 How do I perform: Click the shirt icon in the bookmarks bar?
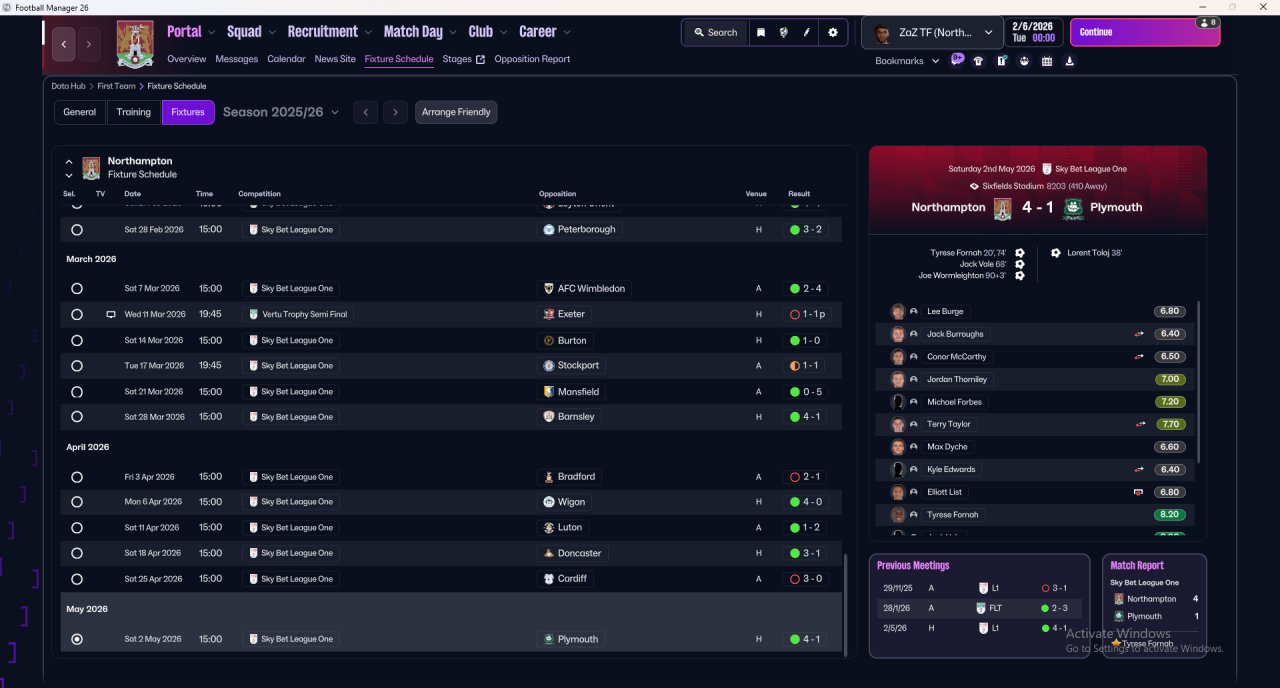[x=978, y=61]
